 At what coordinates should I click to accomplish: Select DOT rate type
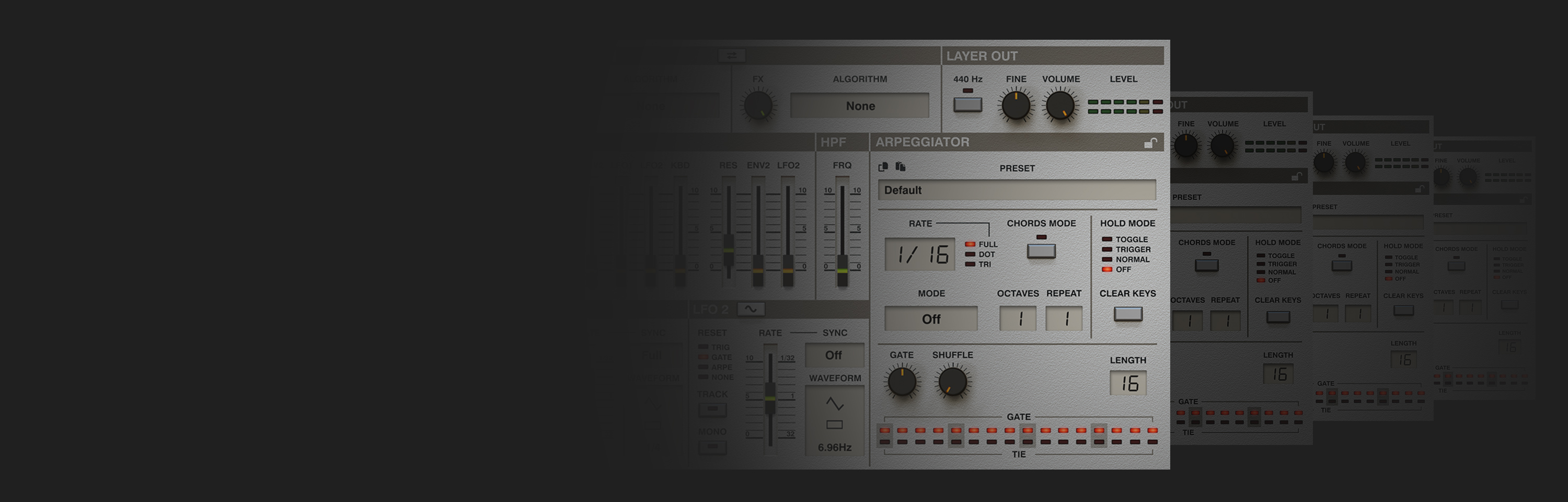click(x=980, y=255)
